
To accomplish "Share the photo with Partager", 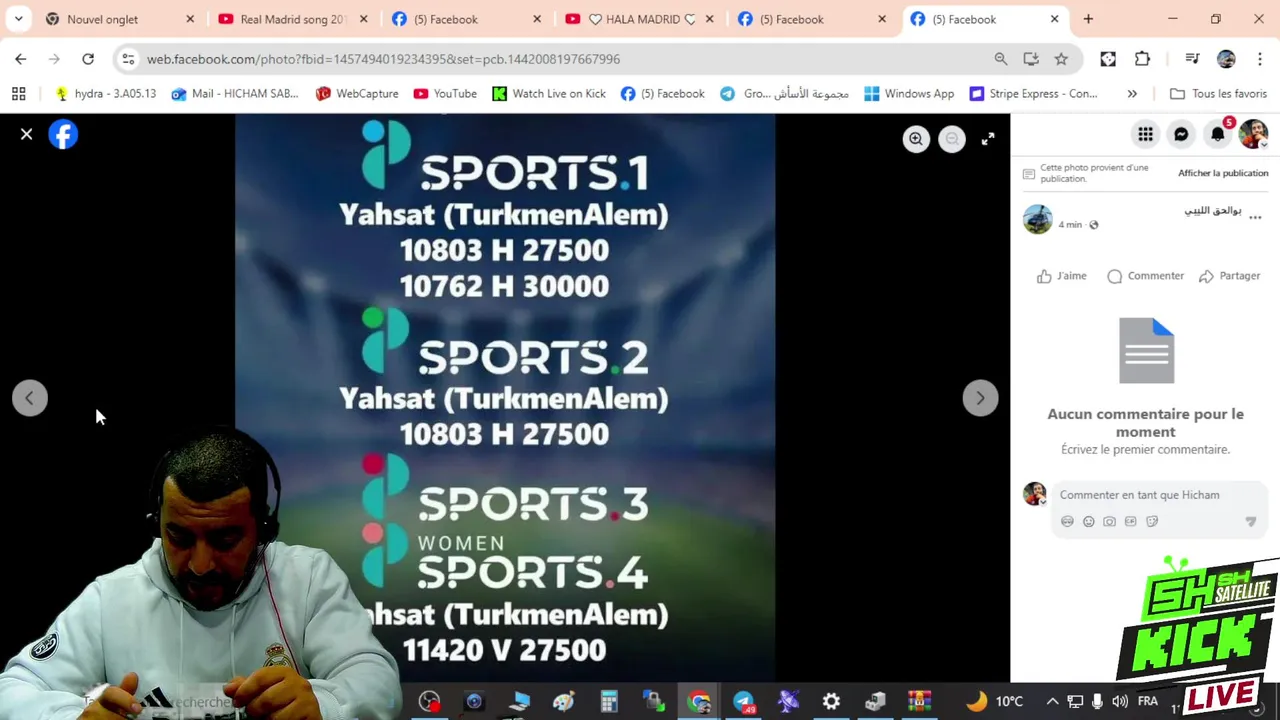I will (1230, 276).
